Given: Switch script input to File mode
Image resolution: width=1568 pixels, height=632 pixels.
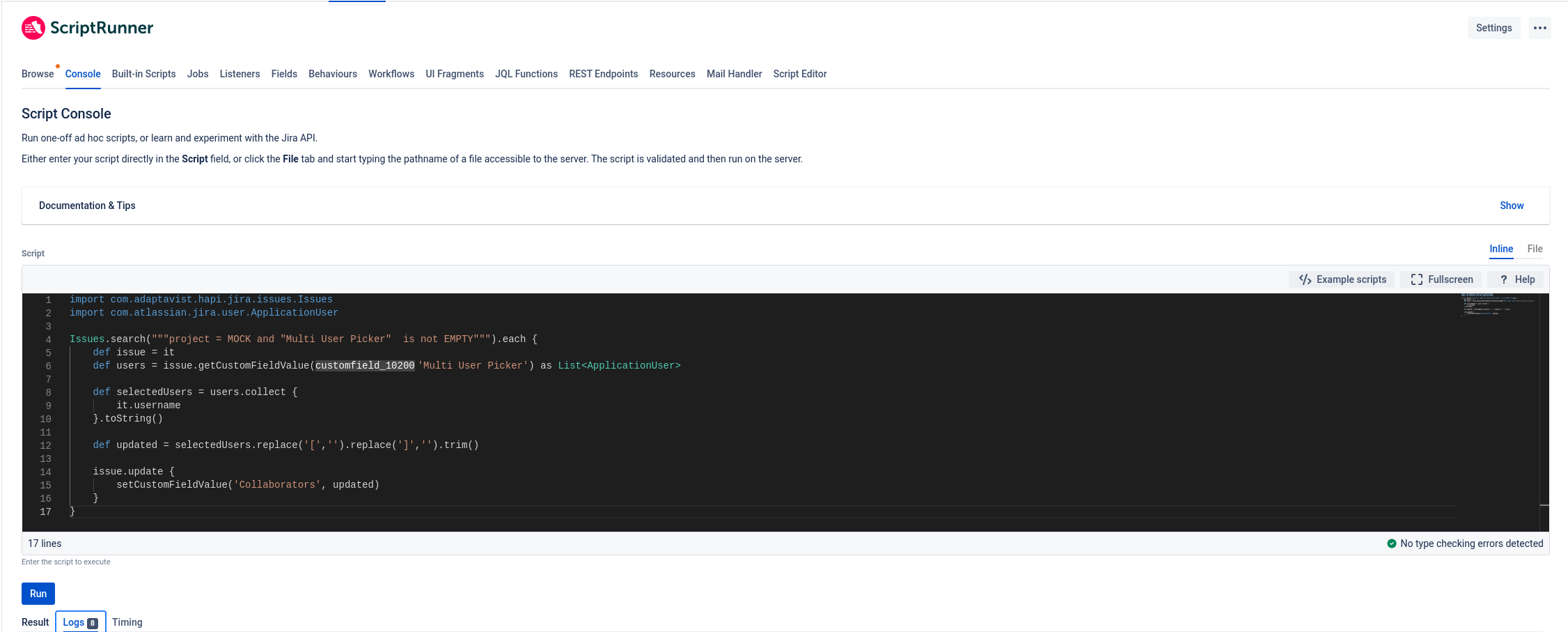Looking at the screenshot, I should 1535,249.
